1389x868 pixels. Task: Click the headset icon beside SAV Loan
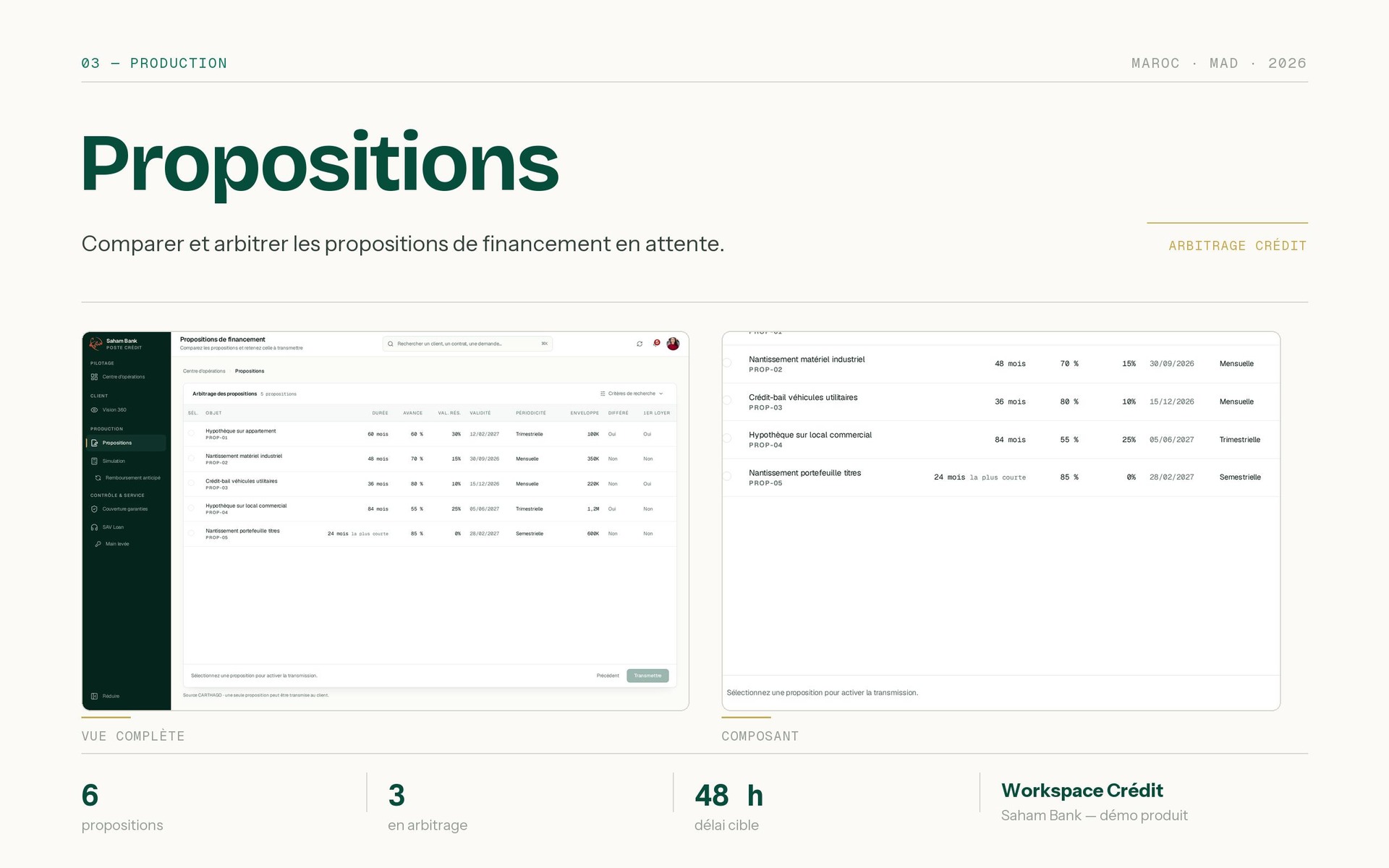[94, 527]
